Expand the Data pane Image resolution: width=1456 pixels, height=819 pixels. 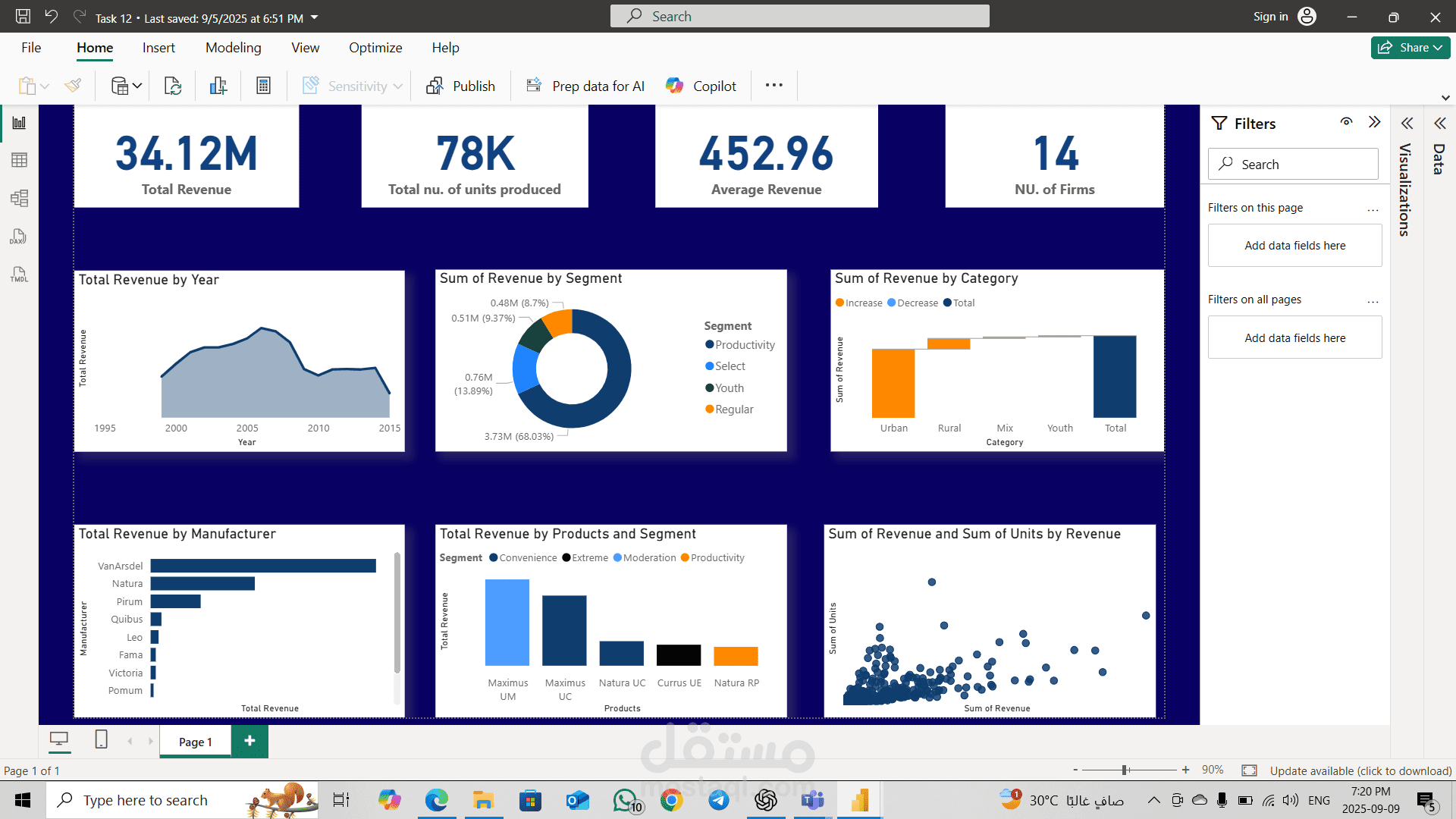tap(1439, 123)
